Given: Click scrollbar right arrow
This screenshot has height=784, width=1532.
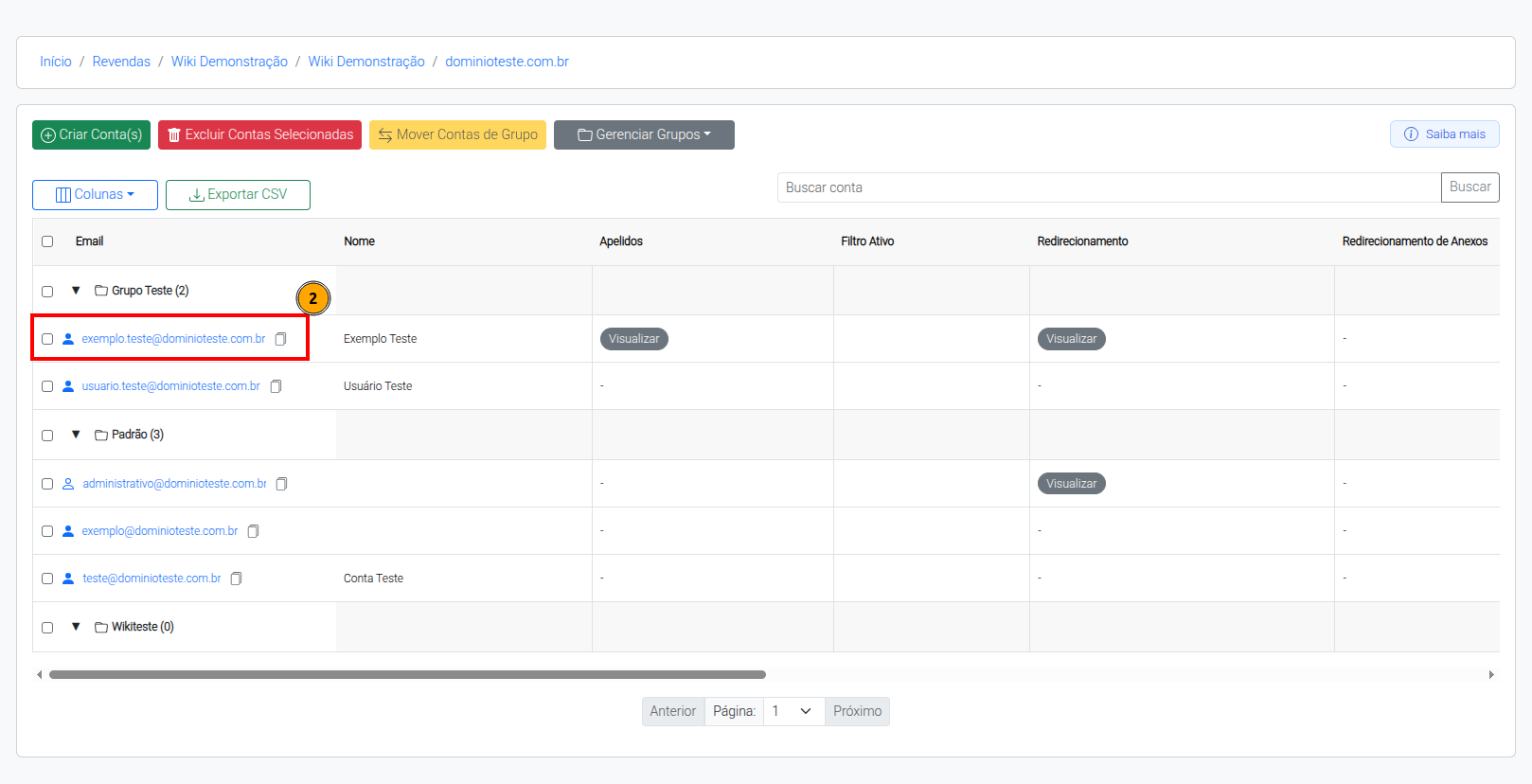Looking at the screenshot, I should (1491, 675).
